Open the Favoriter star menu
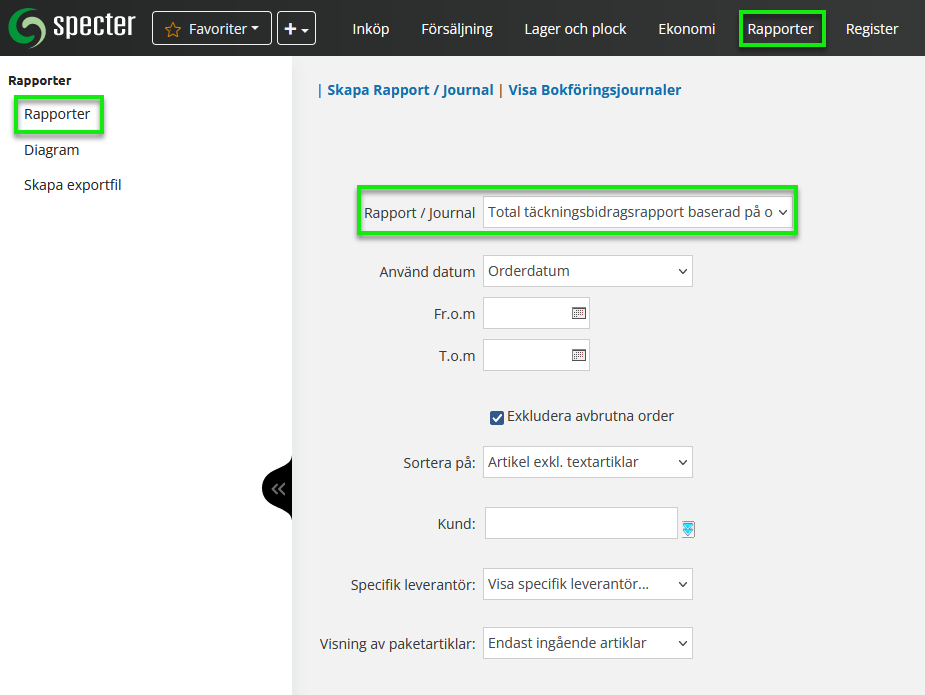925x695 pixels. [211, 29]
